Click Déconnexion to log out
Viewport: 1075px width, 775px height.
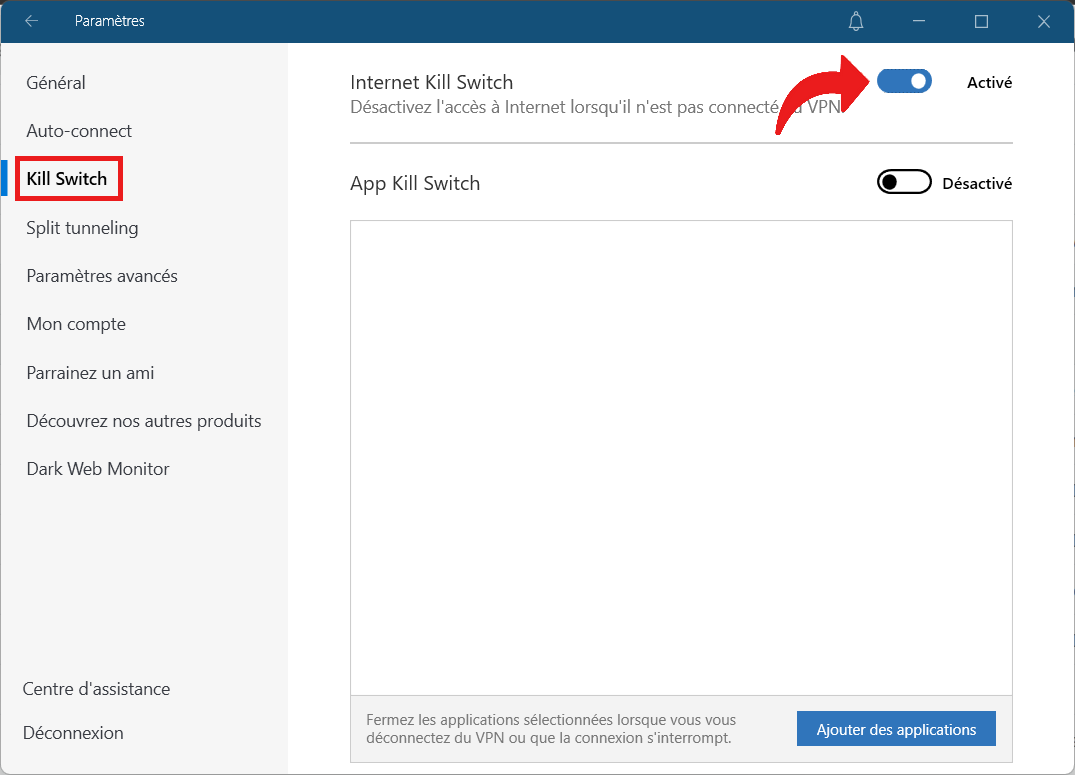click(x=73, y=732)
